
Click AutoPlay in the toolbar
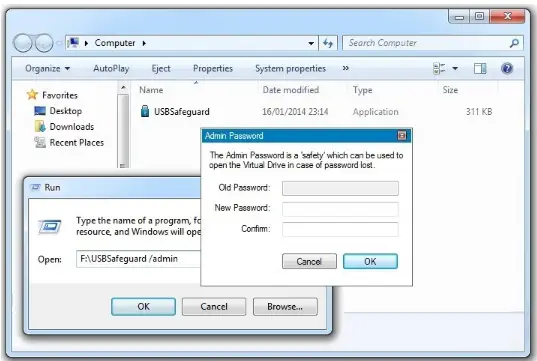pyautogui.click(x=111, y=69)
